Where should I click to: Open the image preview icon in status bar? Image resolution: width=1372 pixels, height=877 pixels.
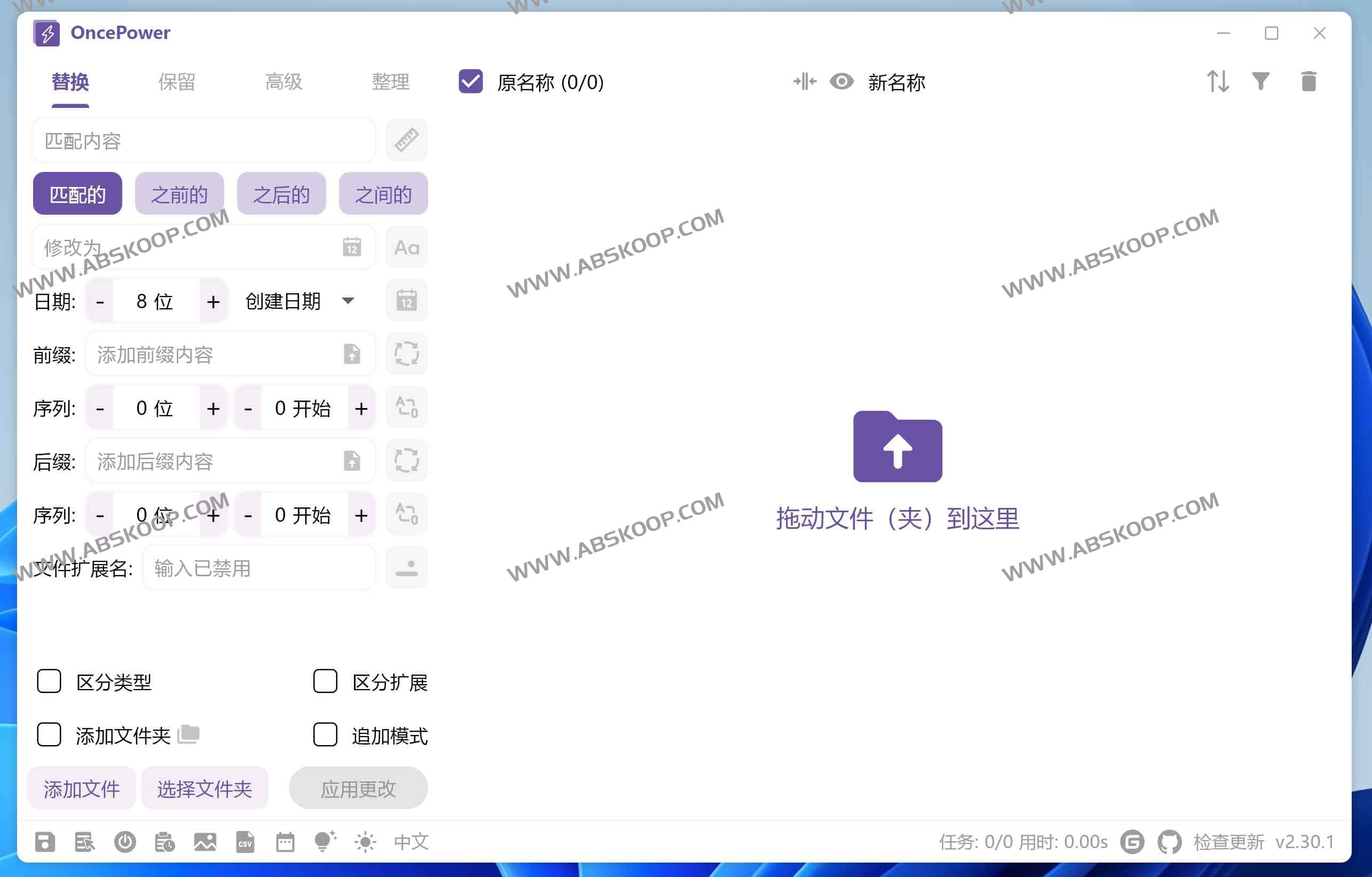tap(205, 842)
